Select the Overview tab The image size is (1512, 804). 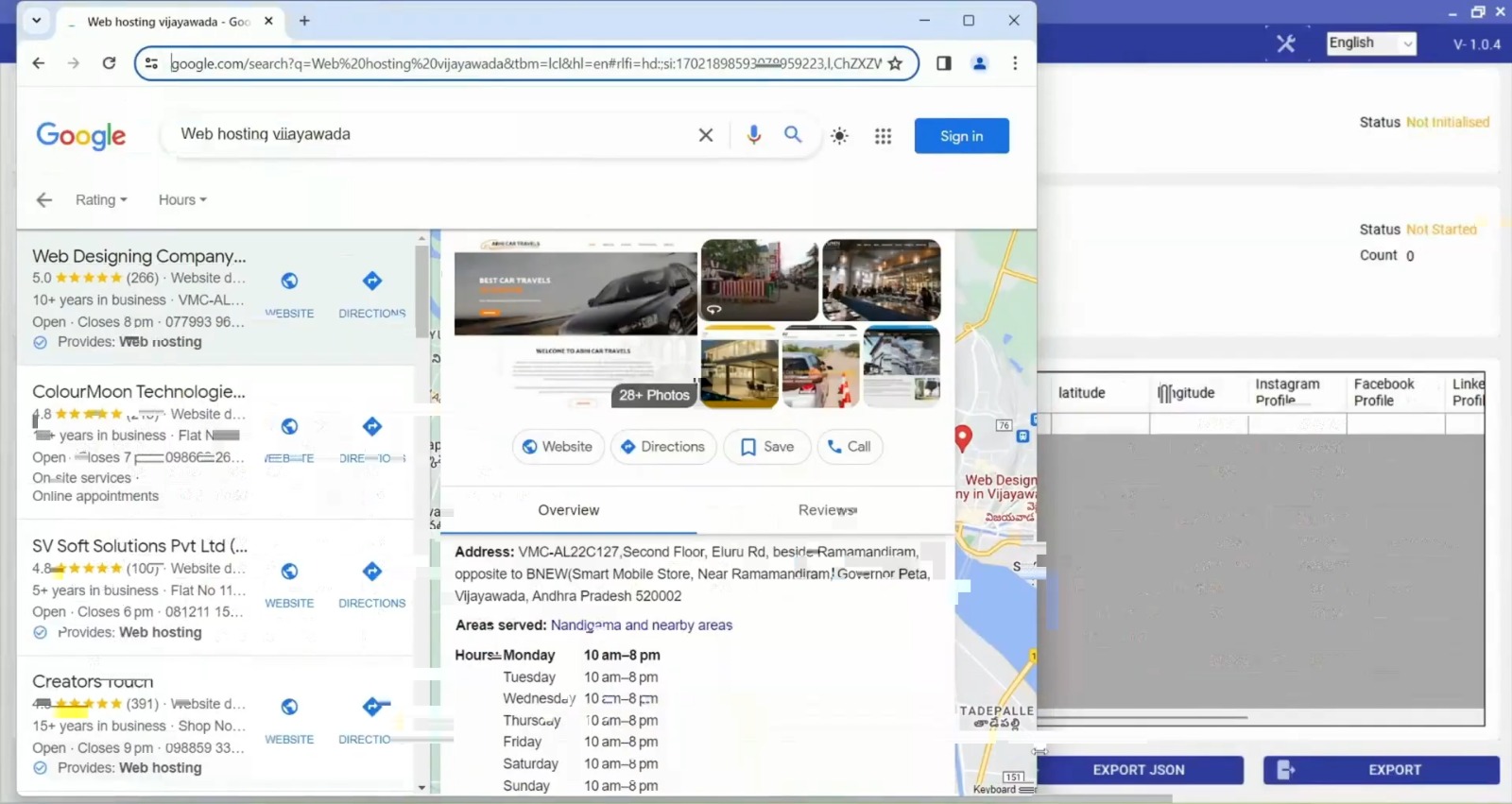tap(568, 510)
